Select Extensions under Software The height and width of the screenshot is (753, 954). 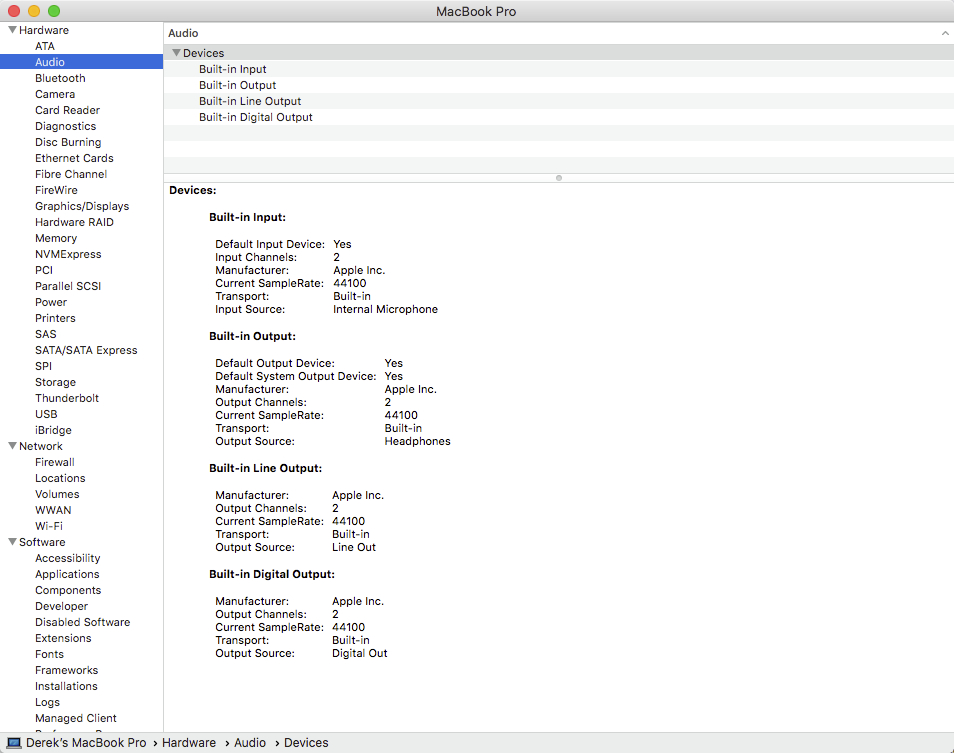pyautogui.click(x=63, y=638)
